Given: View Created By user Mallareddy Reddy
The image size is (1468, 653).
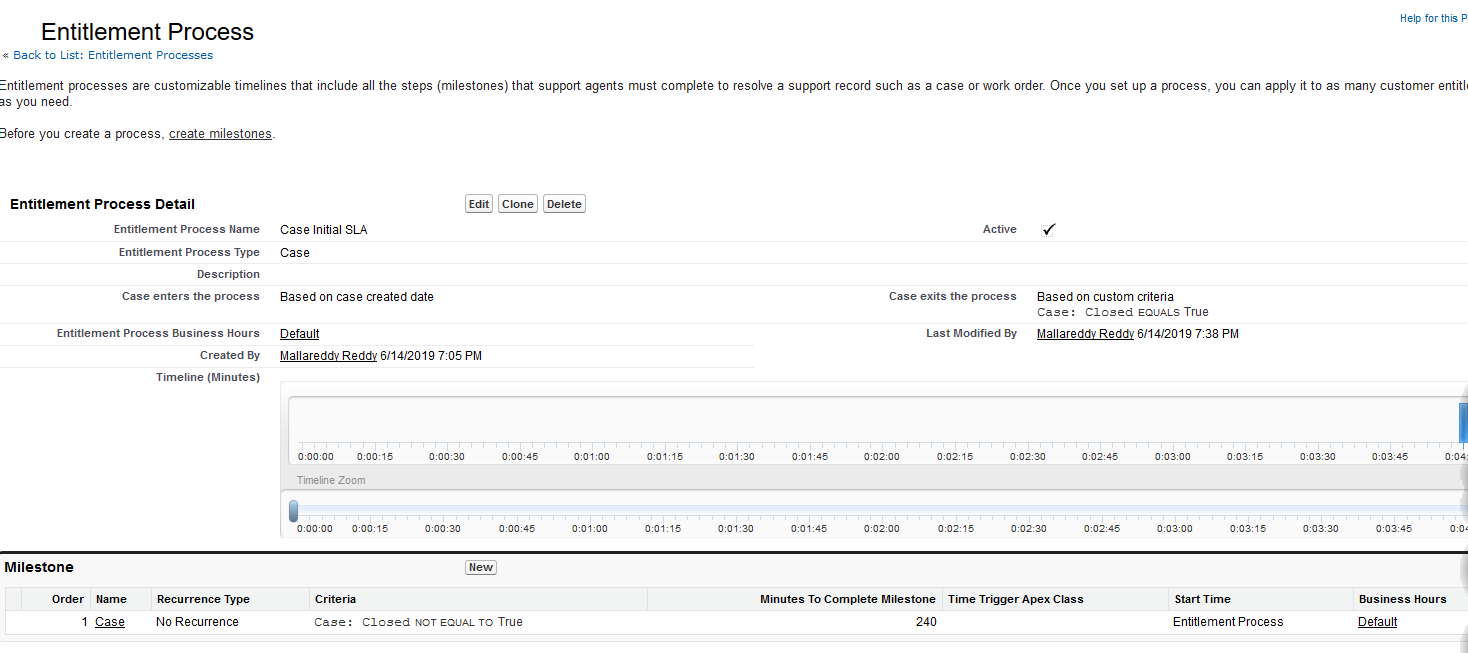Looking at the screenshot, I should [328, 355].
